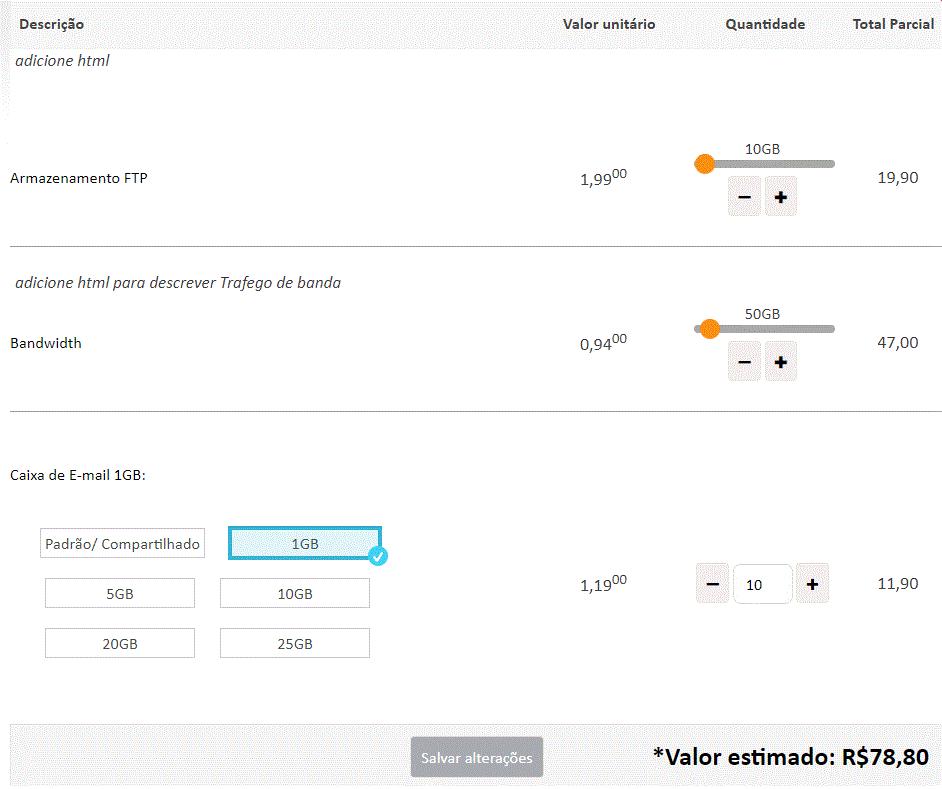
Task: Click the FTP storage slider handle
Action: point(705,164)
